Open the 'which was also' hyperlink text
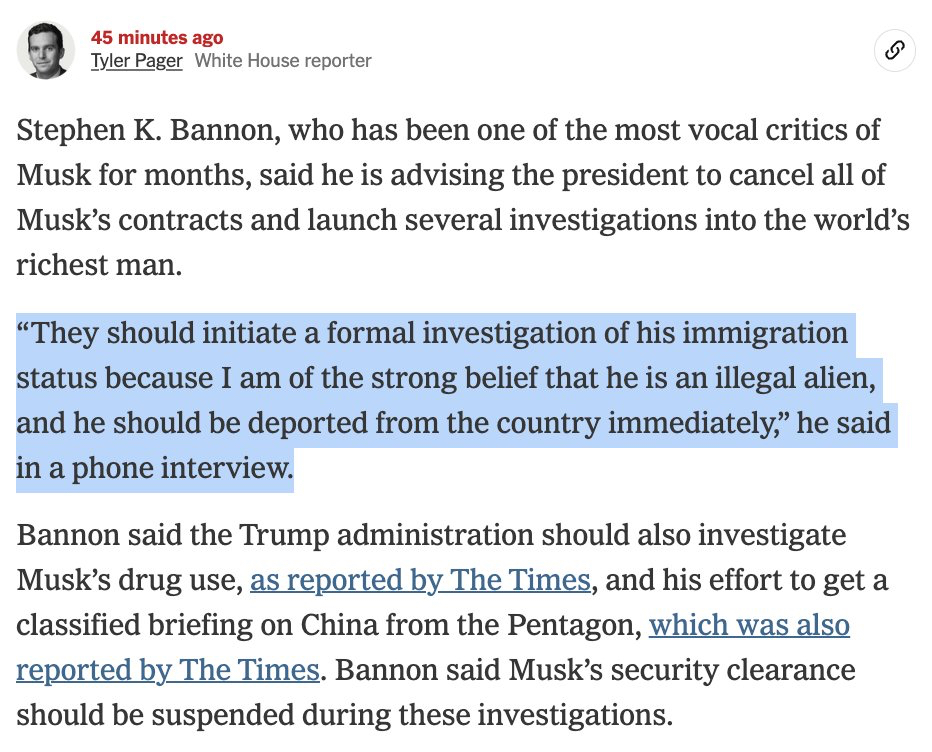 [749, 625]
